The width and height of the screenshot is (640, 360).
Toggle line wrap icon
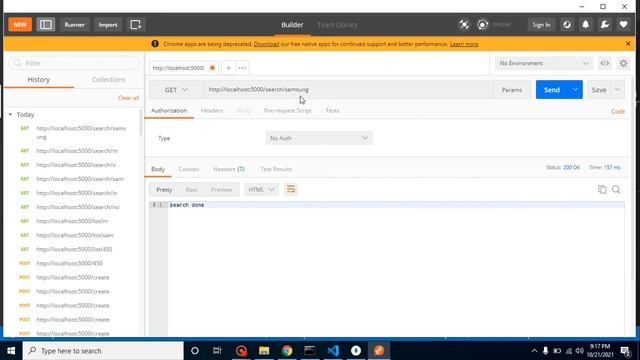[291, 189]
